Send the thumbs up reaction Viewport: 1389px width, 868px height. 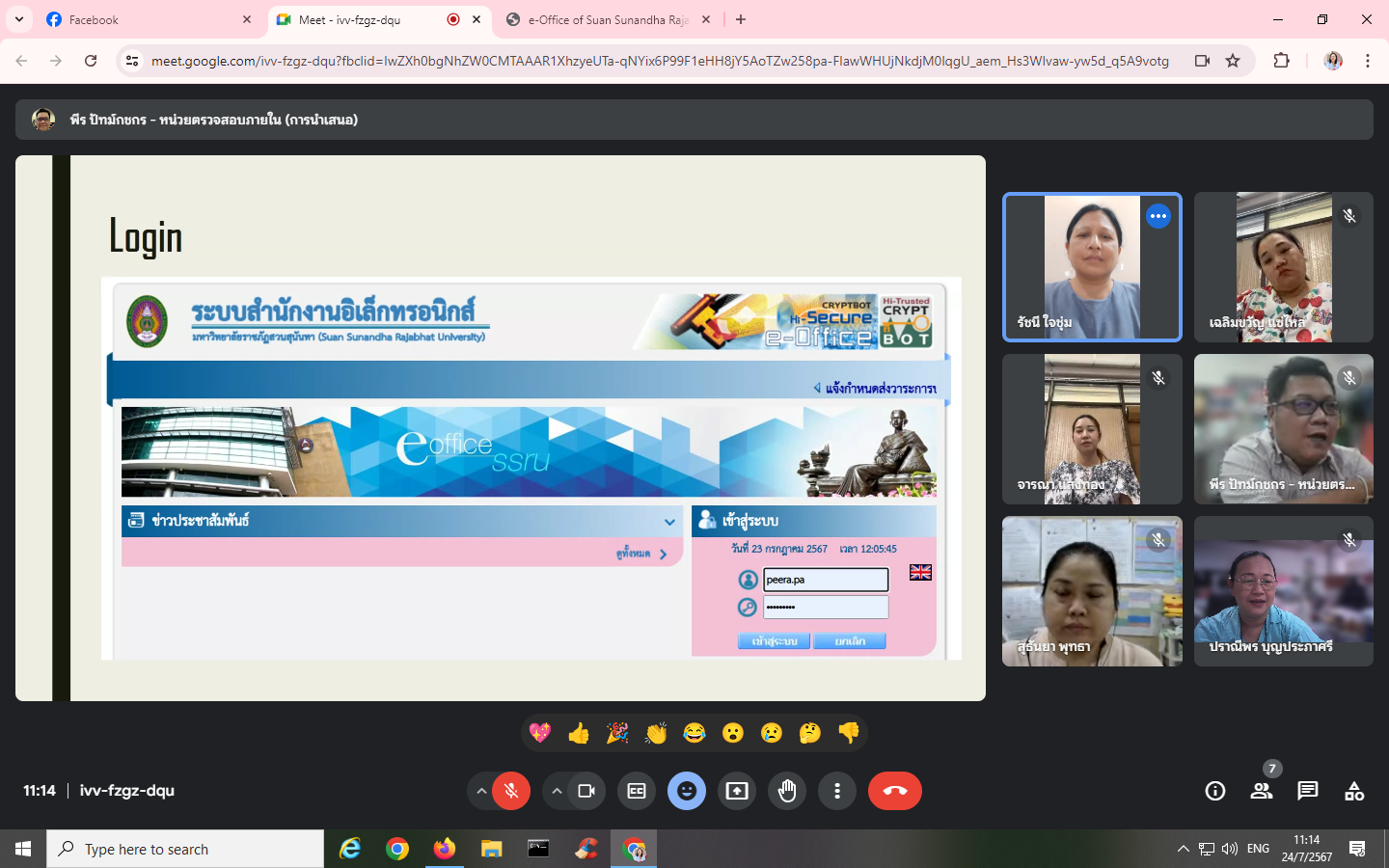579,734
